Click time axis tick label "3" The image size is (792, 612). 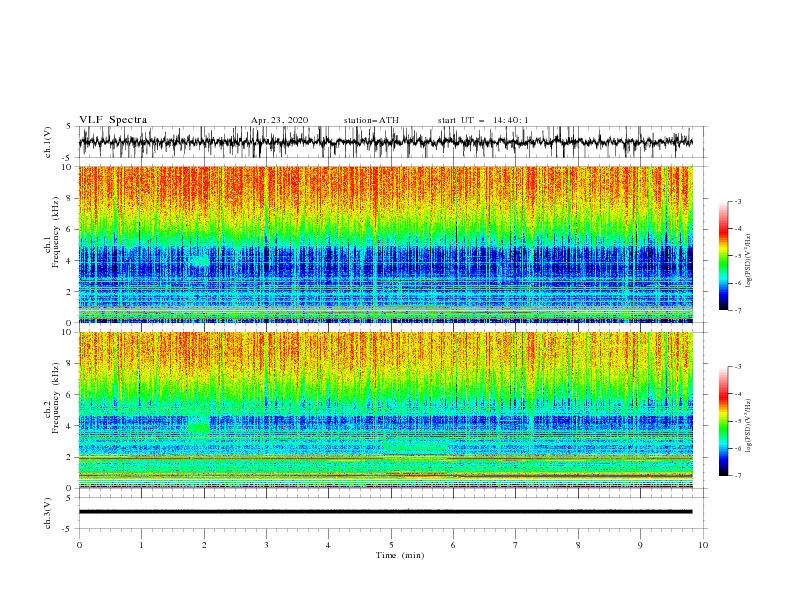266,545
